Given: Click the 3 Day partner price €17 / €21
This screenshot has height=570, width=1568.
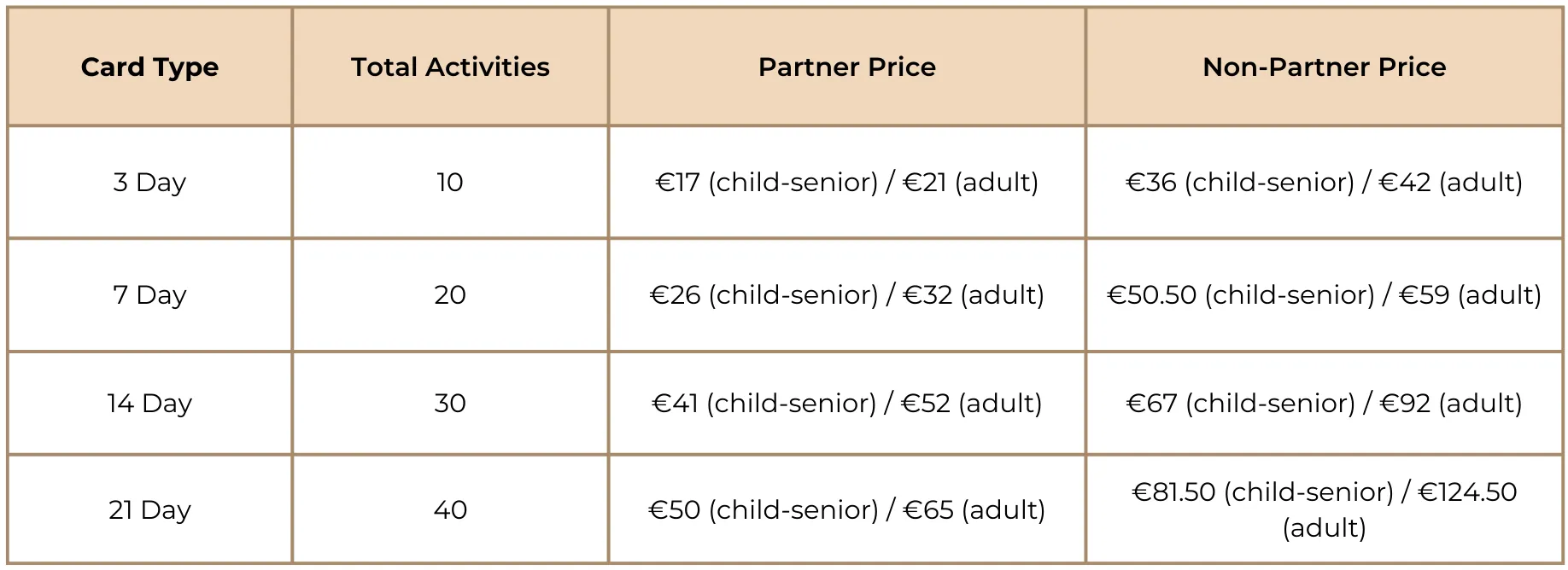Looking at the screenshot, I should 846,182.
